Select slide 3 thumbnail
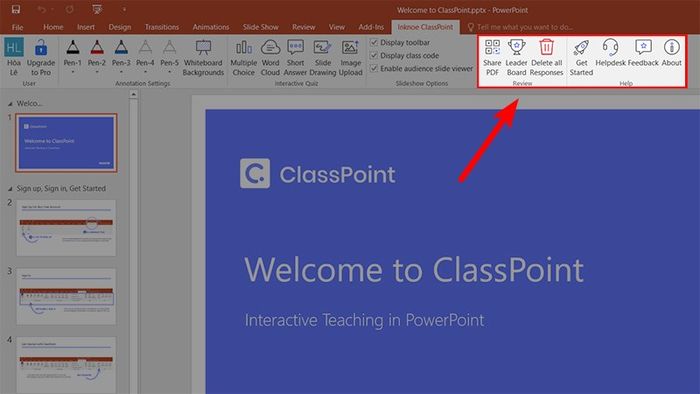This screenshot has width=700, height=394. click(67, 296)
